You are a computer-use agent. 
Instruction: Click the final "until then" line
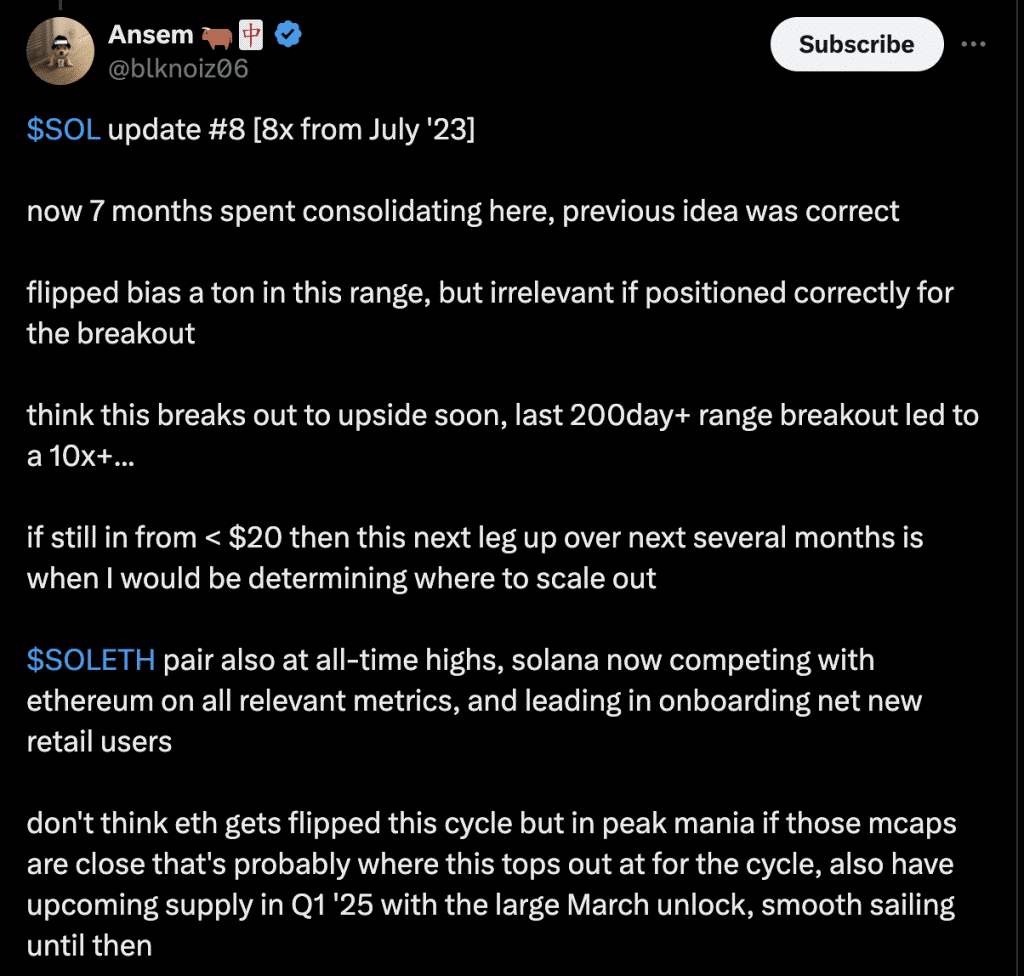pyautogui.click(x=89, y=946)
